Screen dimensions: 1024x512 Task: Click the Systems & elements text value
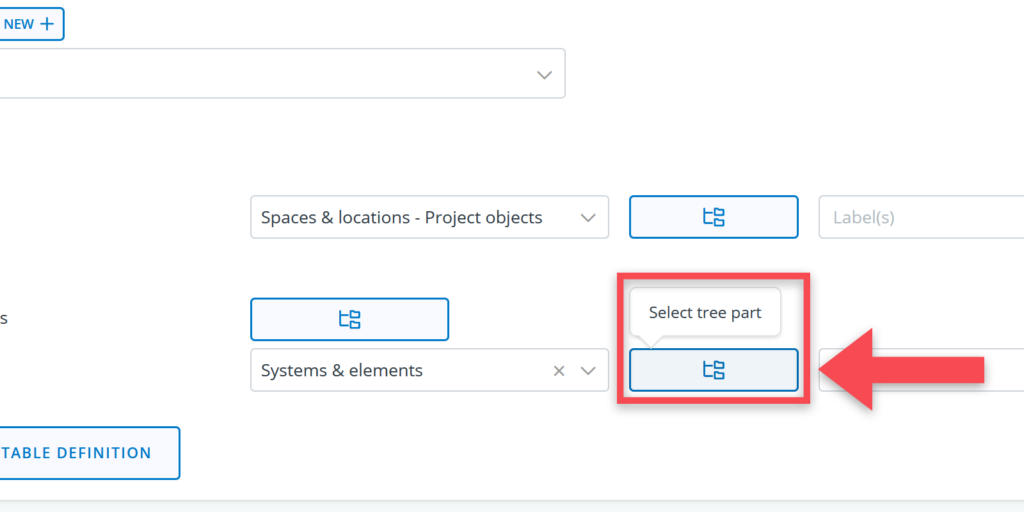click(342, 370)
